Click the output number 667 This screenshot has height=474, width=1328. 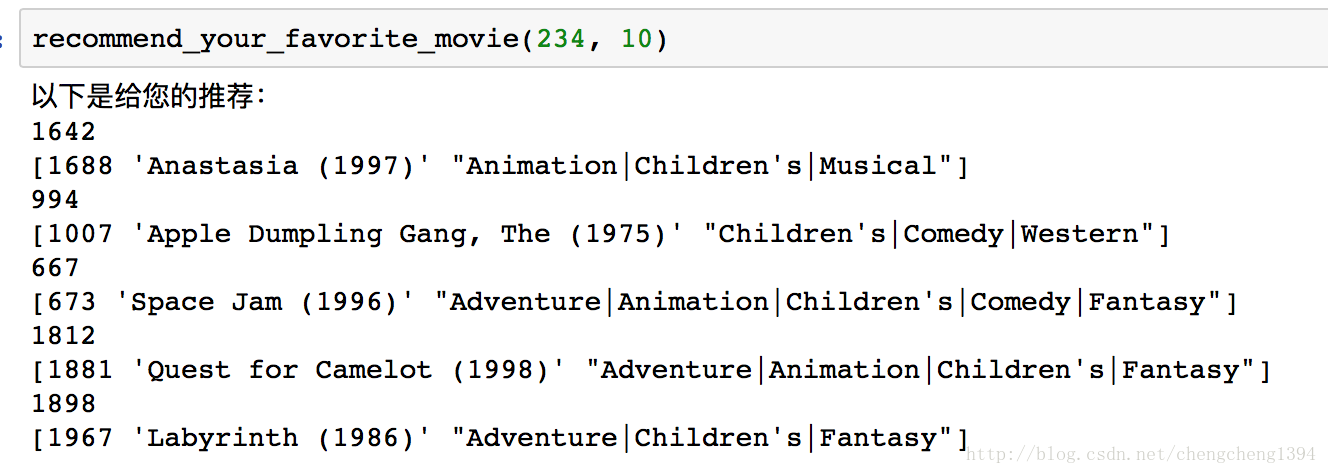[x=56, y=268]
